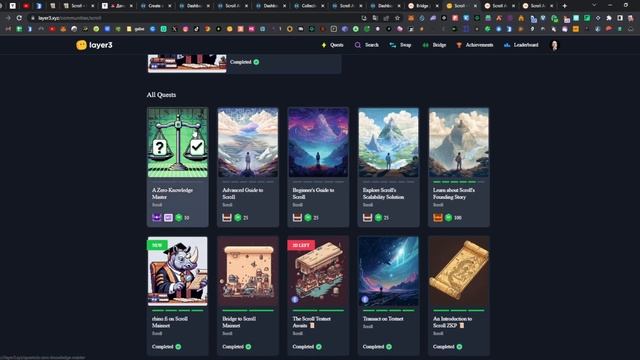Click the Transact on Testnet title
Image resolution: width=640 pixels, height=360 pixels.
point(383,319)
